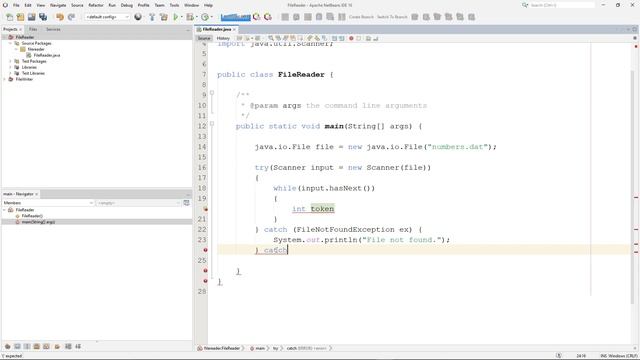Open the Edit menu
The image size is (640, 360).
point(28,5)
